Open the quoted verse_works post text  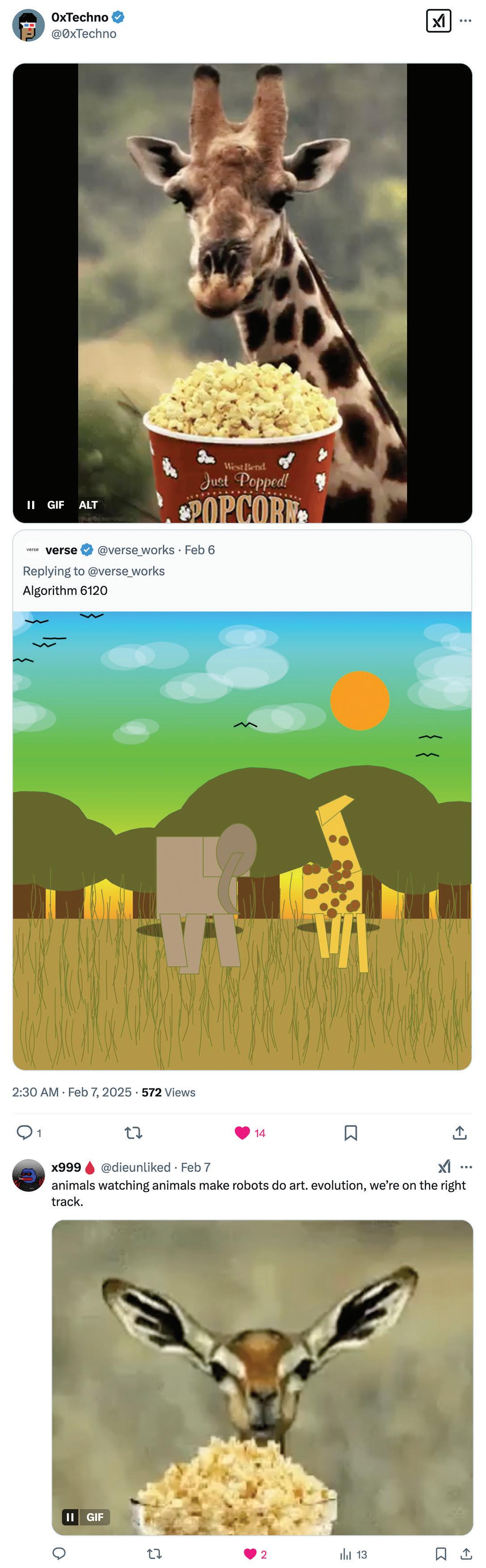65,590
